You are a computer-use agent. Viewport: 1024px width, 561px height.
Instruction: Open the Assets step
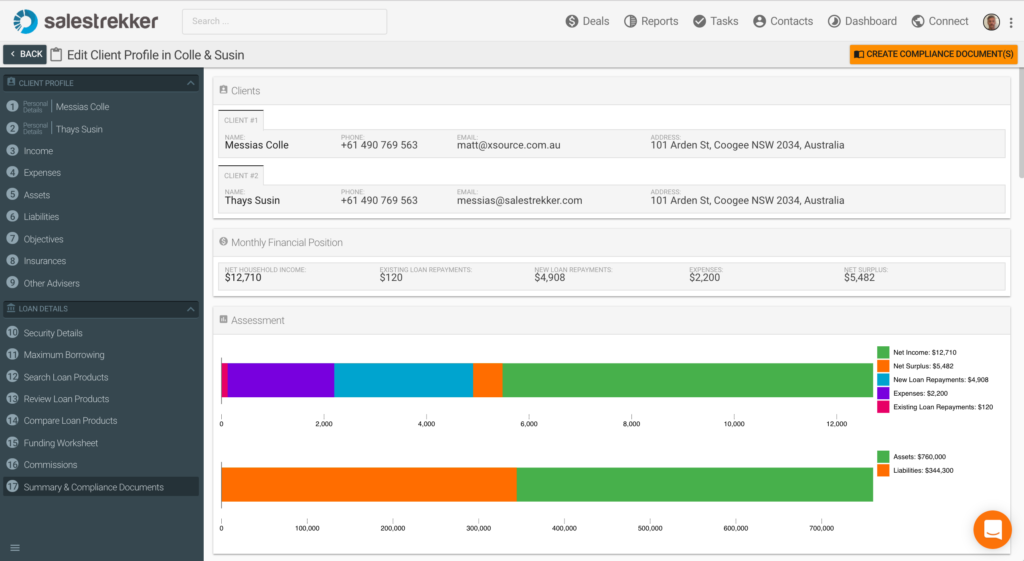pyautogui.click(x=101, y=195)
